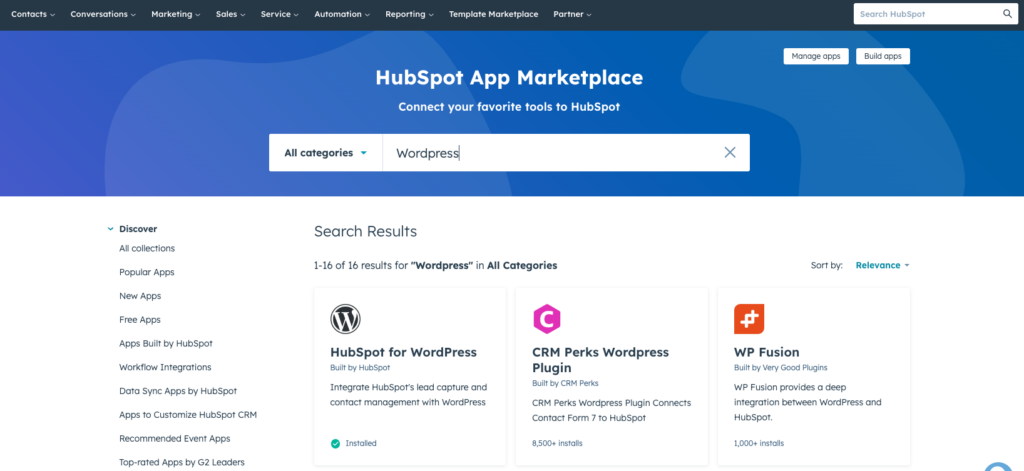Click the Build apps button

click(883, 56)
